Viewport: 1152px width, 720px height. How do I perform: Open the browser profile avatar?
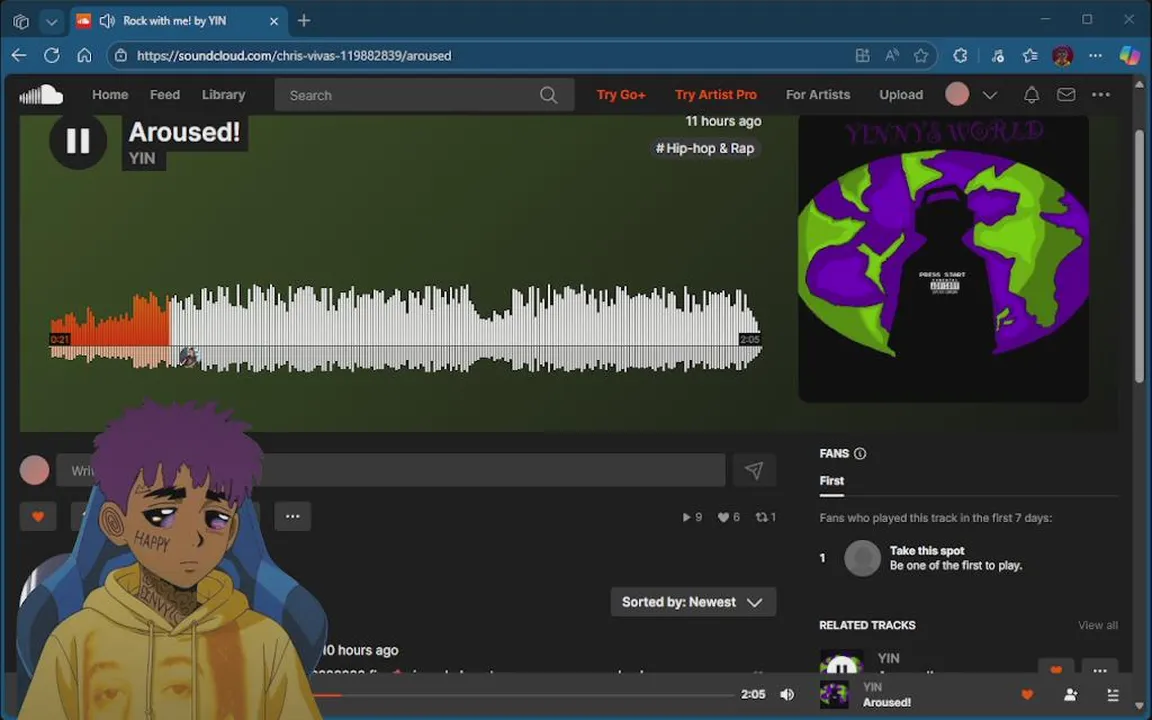[x=1062, y=55]
